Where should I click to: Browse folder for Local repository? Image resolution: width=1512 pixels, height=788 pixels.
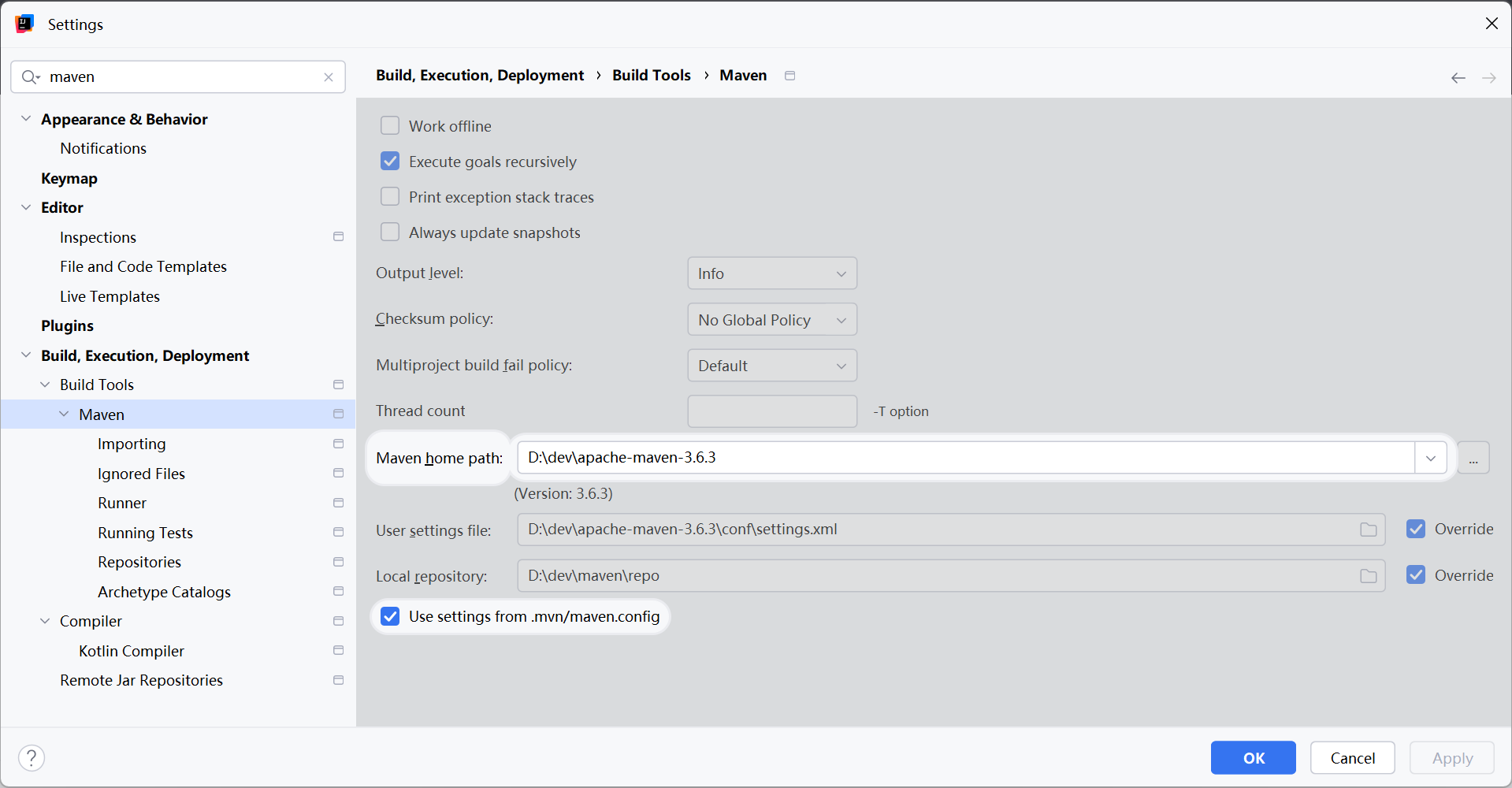point(1369,576)
